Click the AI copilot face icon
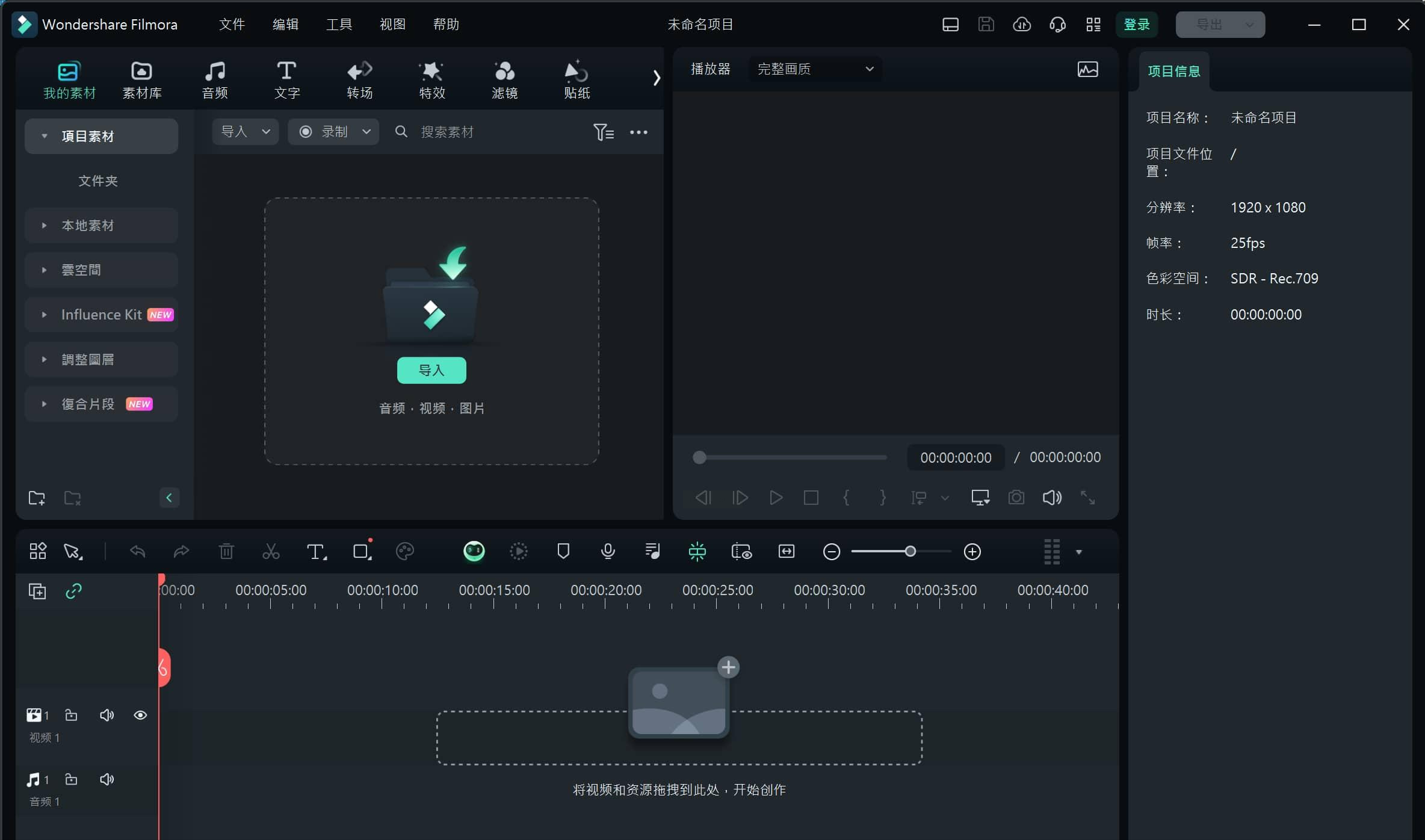1425x840 pixels. [x=474, y=552]
